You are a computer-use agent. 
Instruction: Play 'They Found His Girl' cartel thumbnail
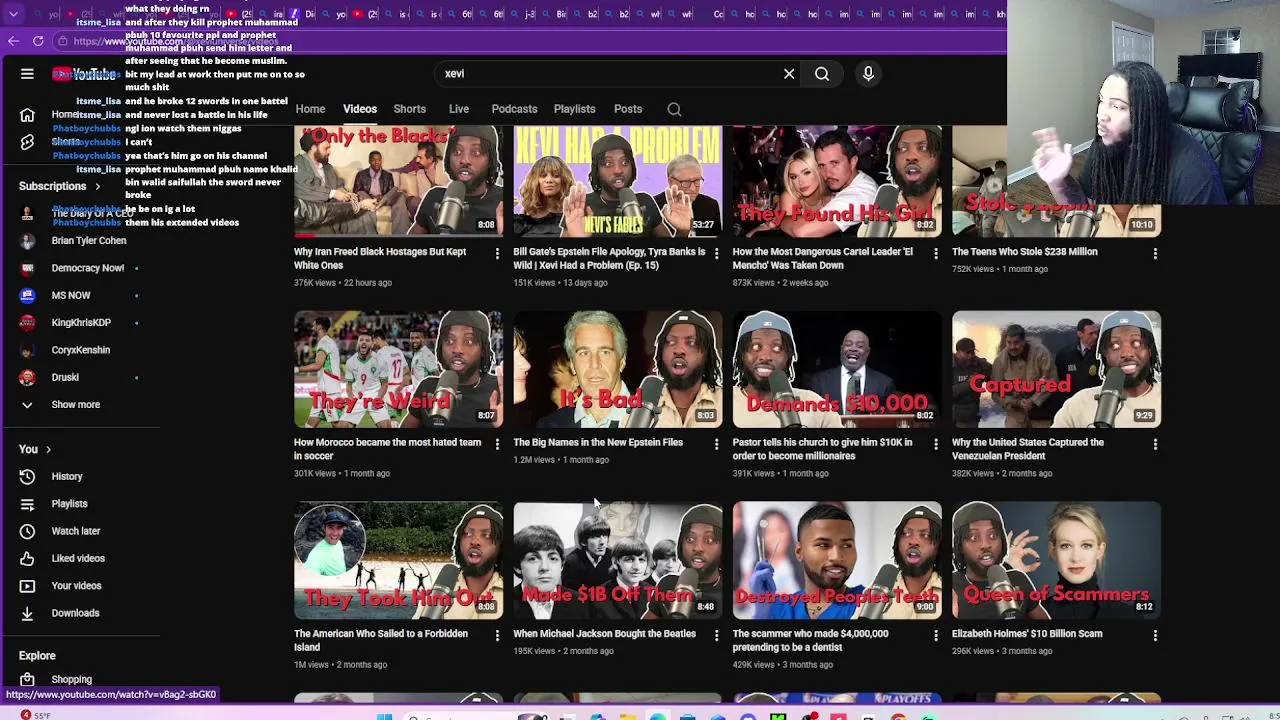pyautogui.click(x=837, y=181)
